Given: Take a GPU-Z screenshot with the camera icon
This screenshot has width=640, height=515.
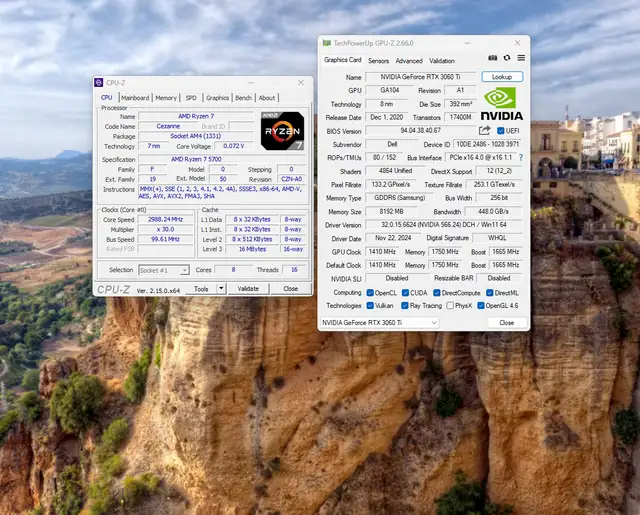Looking at the screenshot, I should [x=493, y=58].
